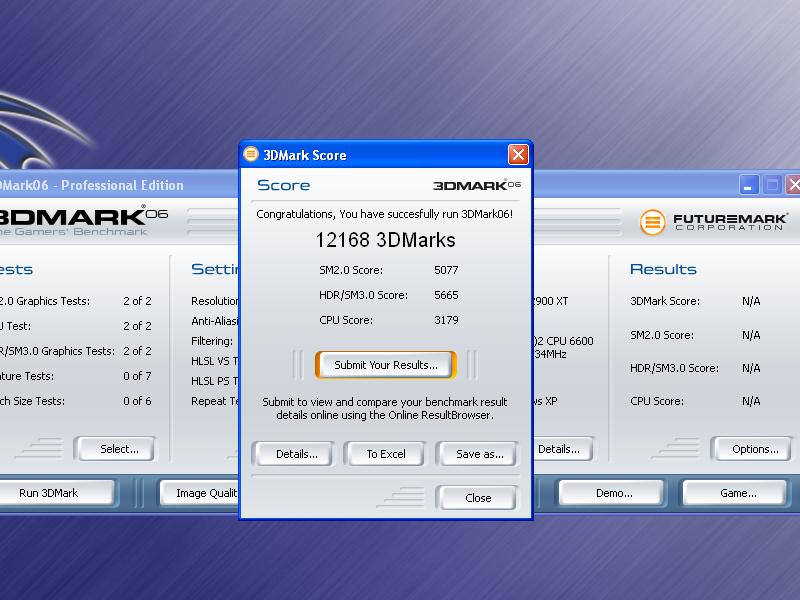The height and width of the screenshot is (600, 800).
Task: Click the Score heading in dialog
Action: click(283, 185)
